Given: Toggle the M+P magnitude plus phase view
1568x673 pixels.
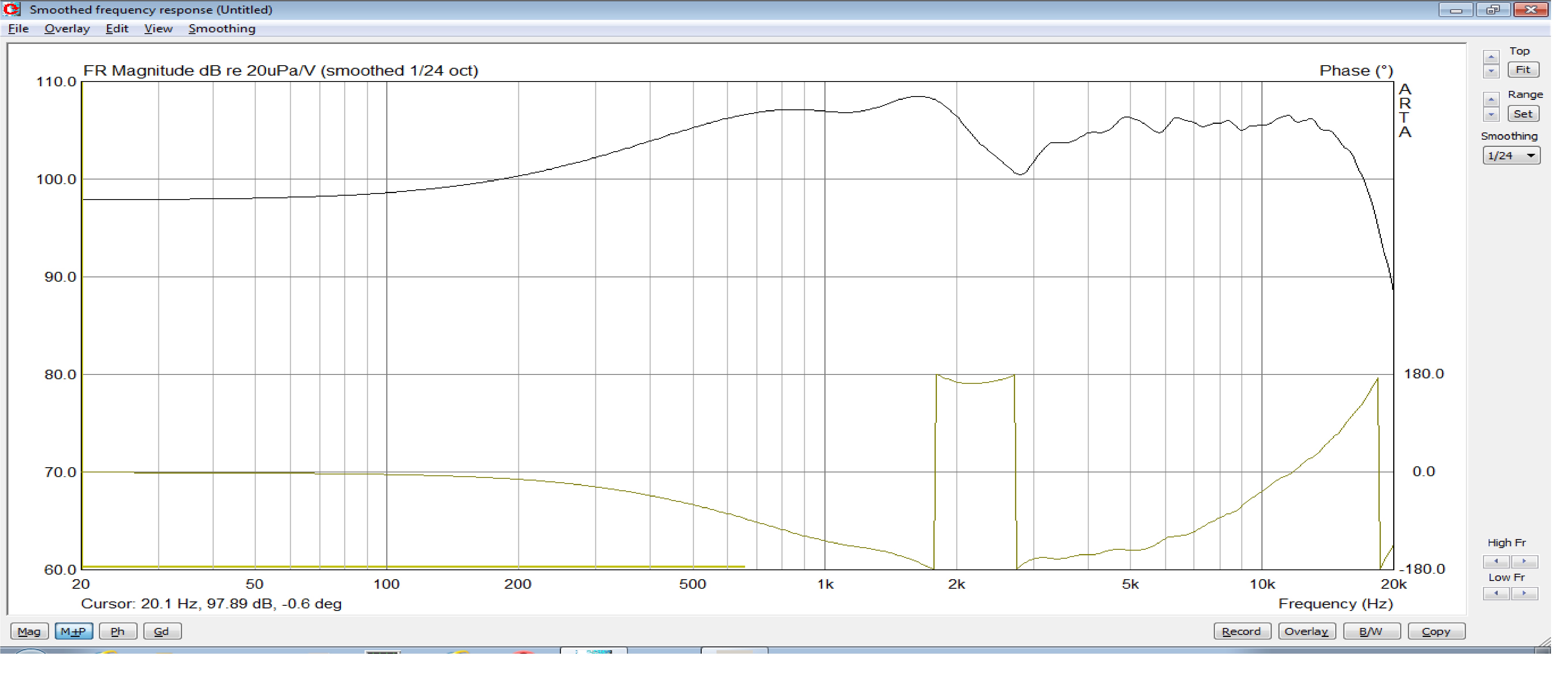Looking at the screenshot, I should coord(74,631).
